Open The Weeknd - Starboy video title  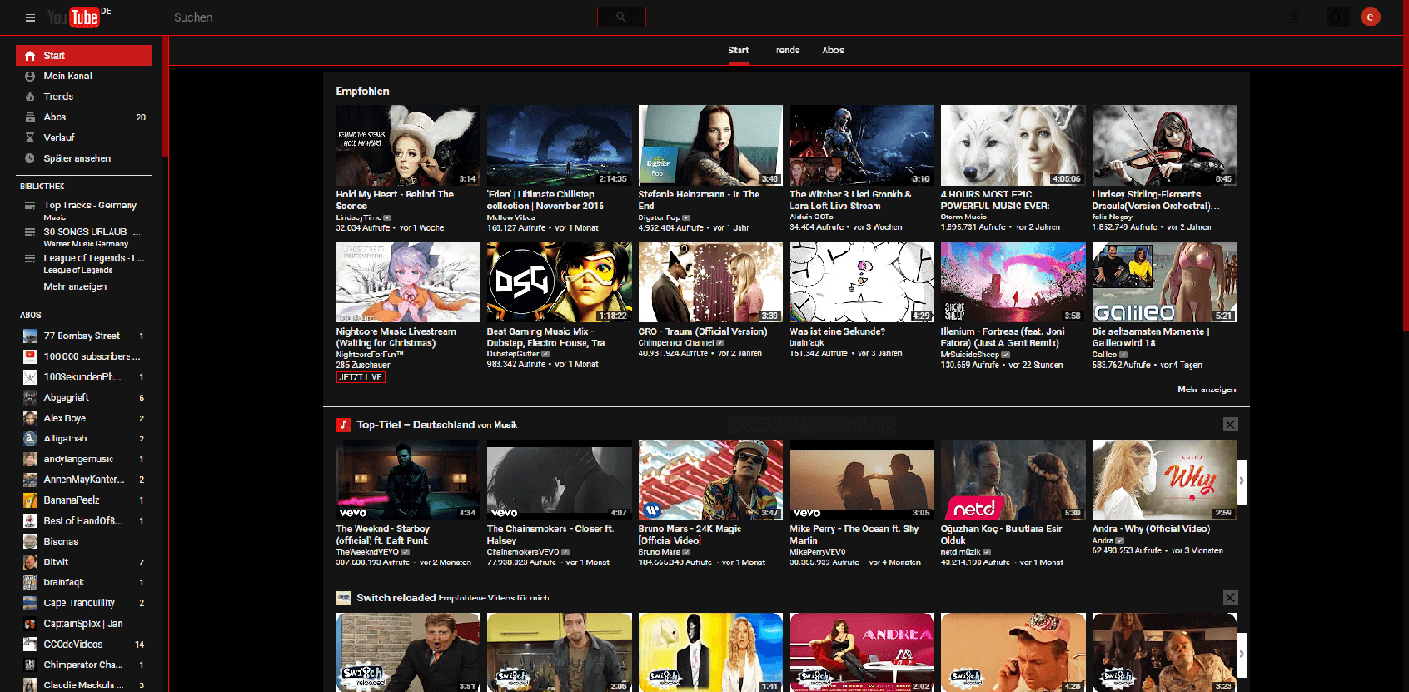(383, 534)
